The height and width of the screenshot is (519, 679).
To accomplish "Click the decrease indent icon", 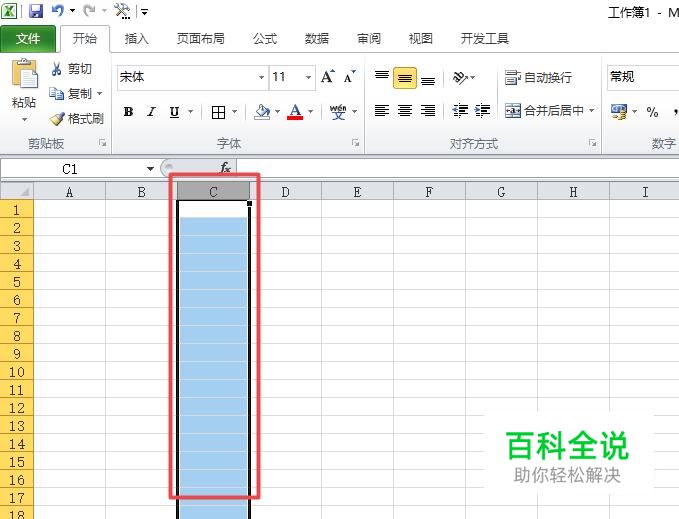I will coord(460,111).
